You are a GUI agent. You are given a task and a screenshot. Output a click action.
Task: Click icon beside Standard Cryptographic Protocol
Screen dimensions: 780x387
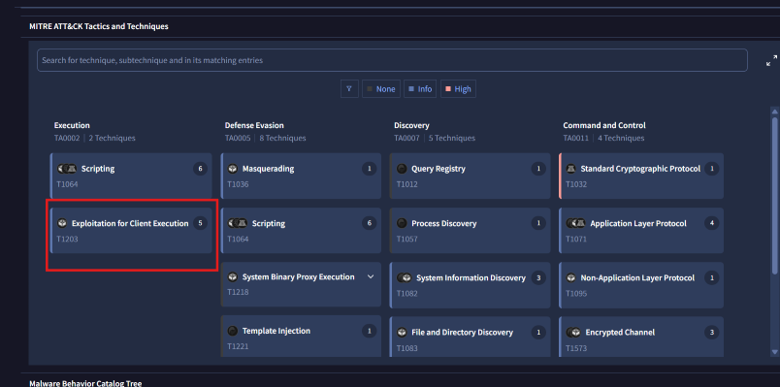point(571,169)
